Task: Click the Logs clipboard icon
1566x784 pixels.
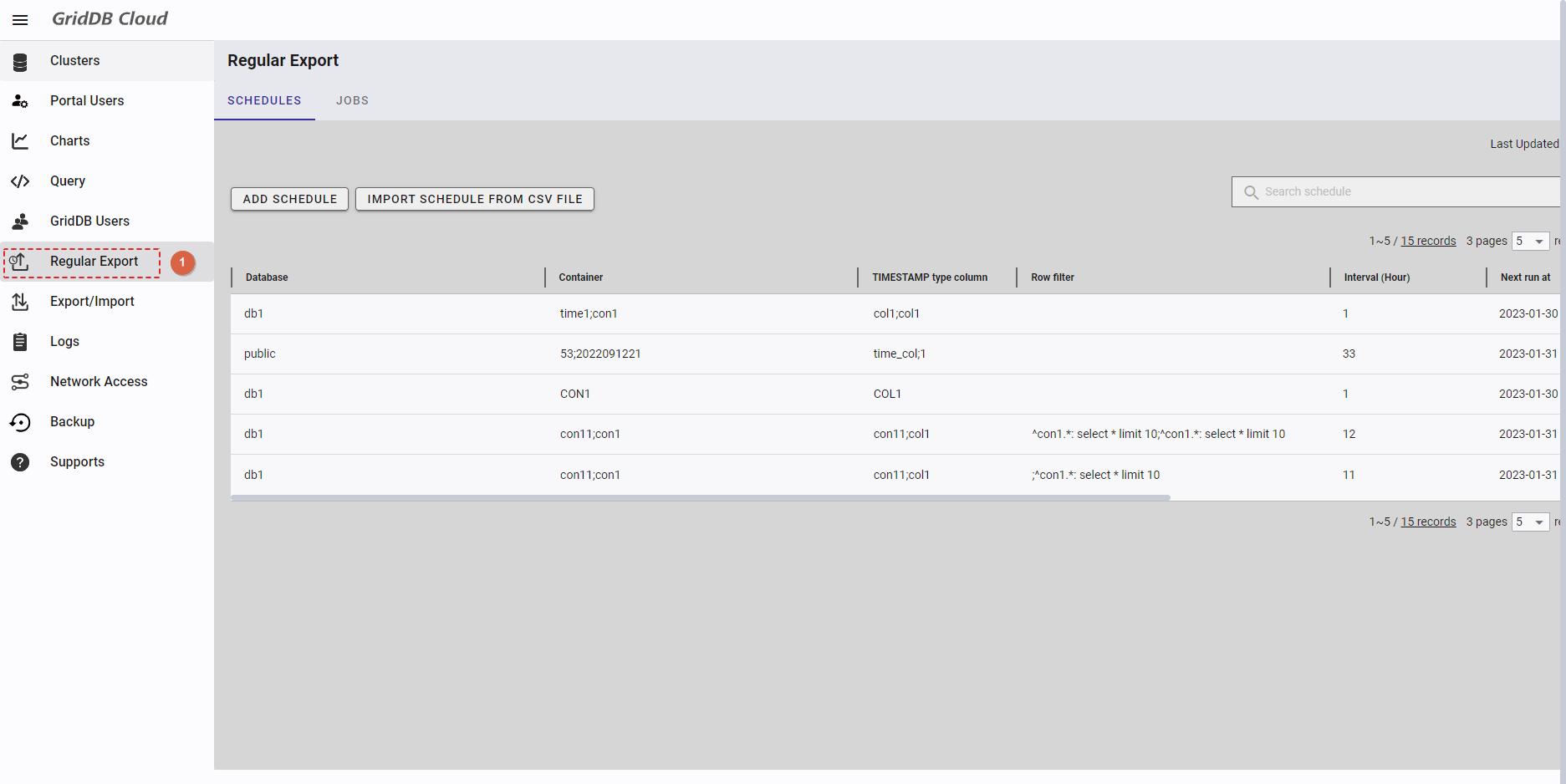Action: tap(20, 342)
